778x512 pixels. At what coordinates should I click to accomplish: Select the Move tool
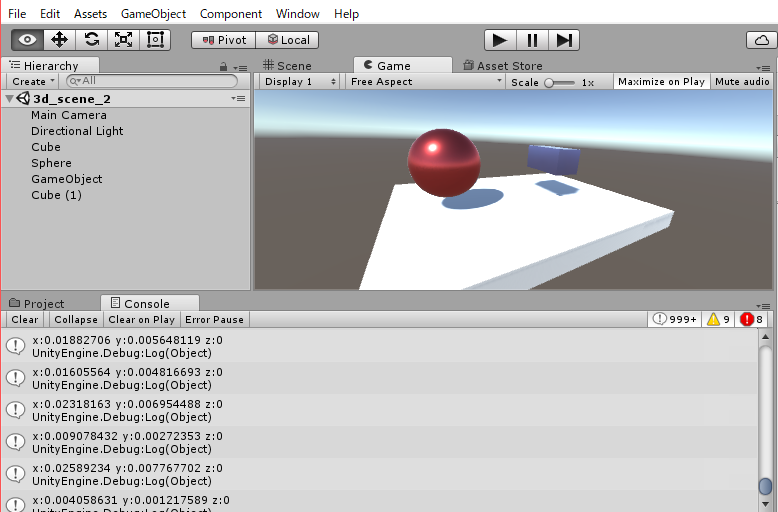click(x=59, y=40)
